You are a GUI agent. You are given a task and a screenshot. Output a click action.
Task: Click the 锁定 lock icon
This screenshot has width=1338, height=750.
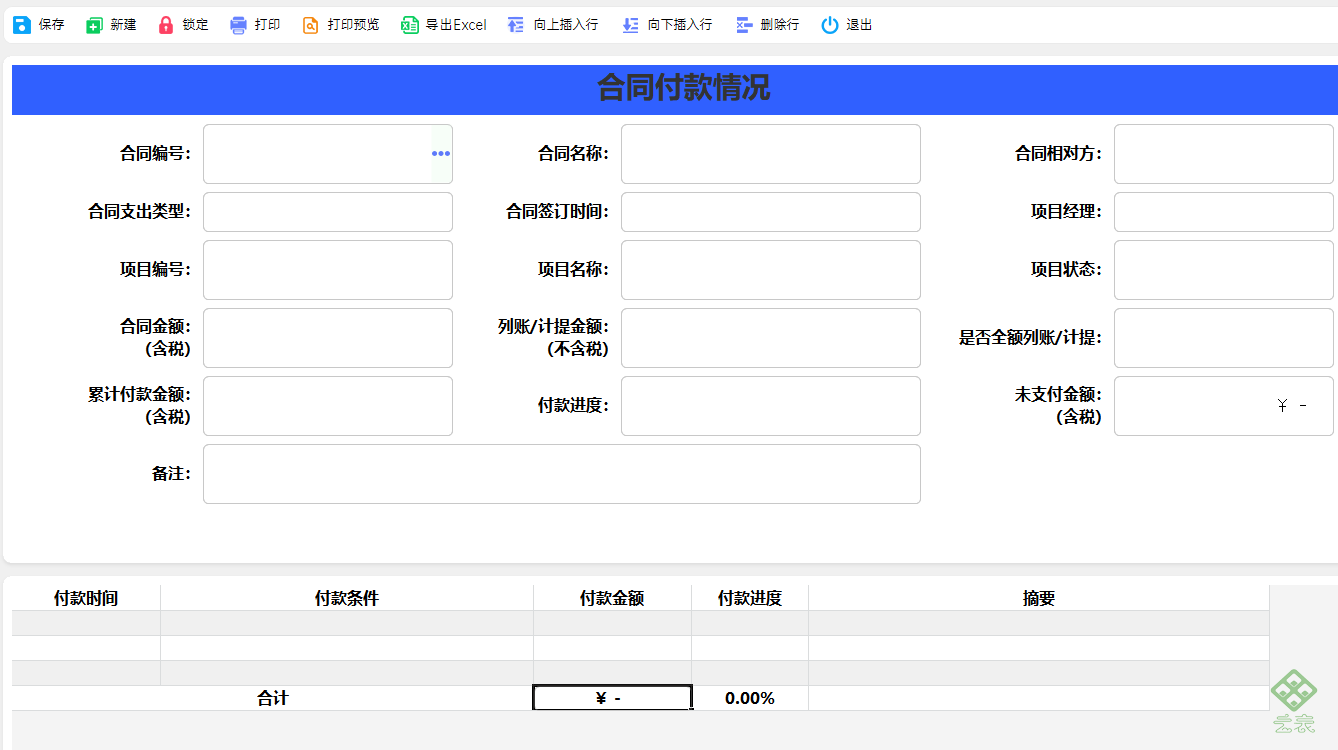pyautogui.click(x=166, y=25)
